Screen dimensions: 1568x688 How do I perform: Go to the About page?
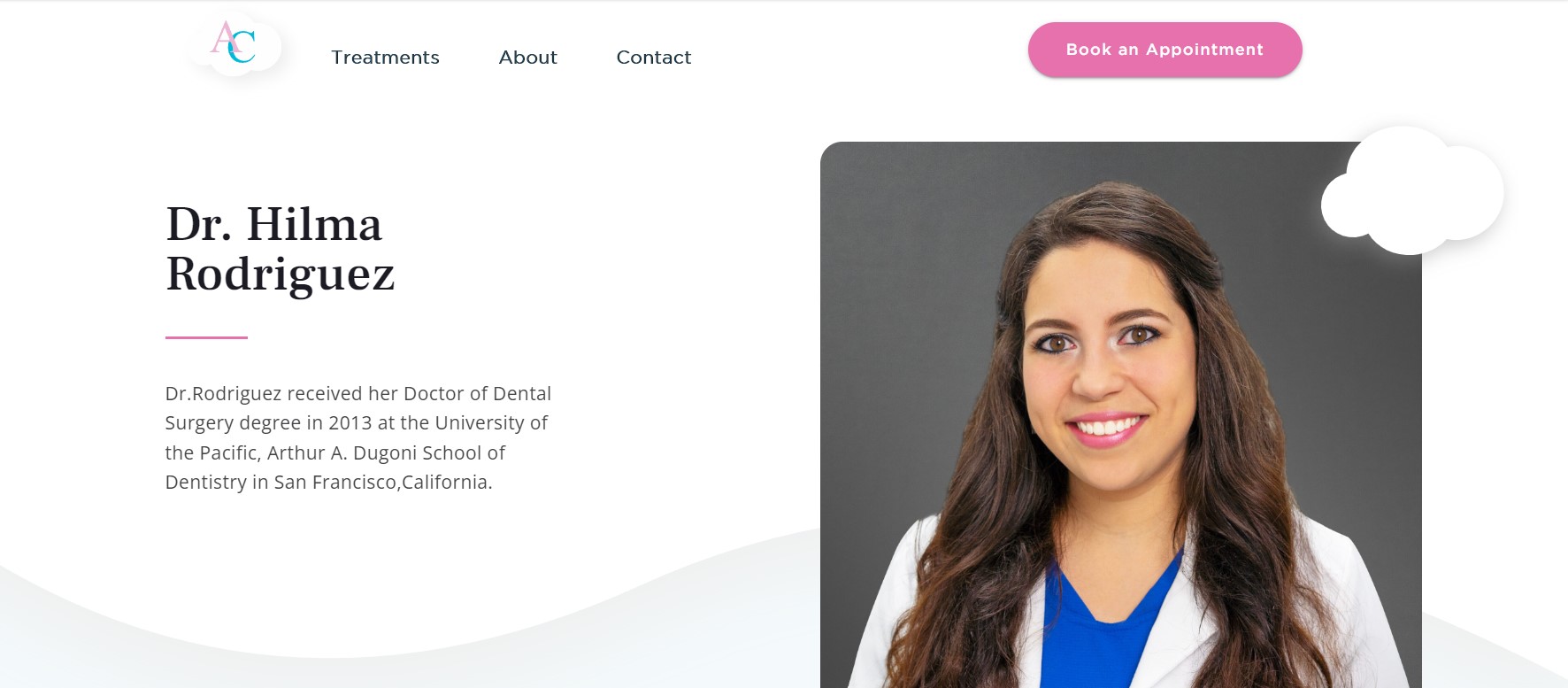[x=527, y=58]
